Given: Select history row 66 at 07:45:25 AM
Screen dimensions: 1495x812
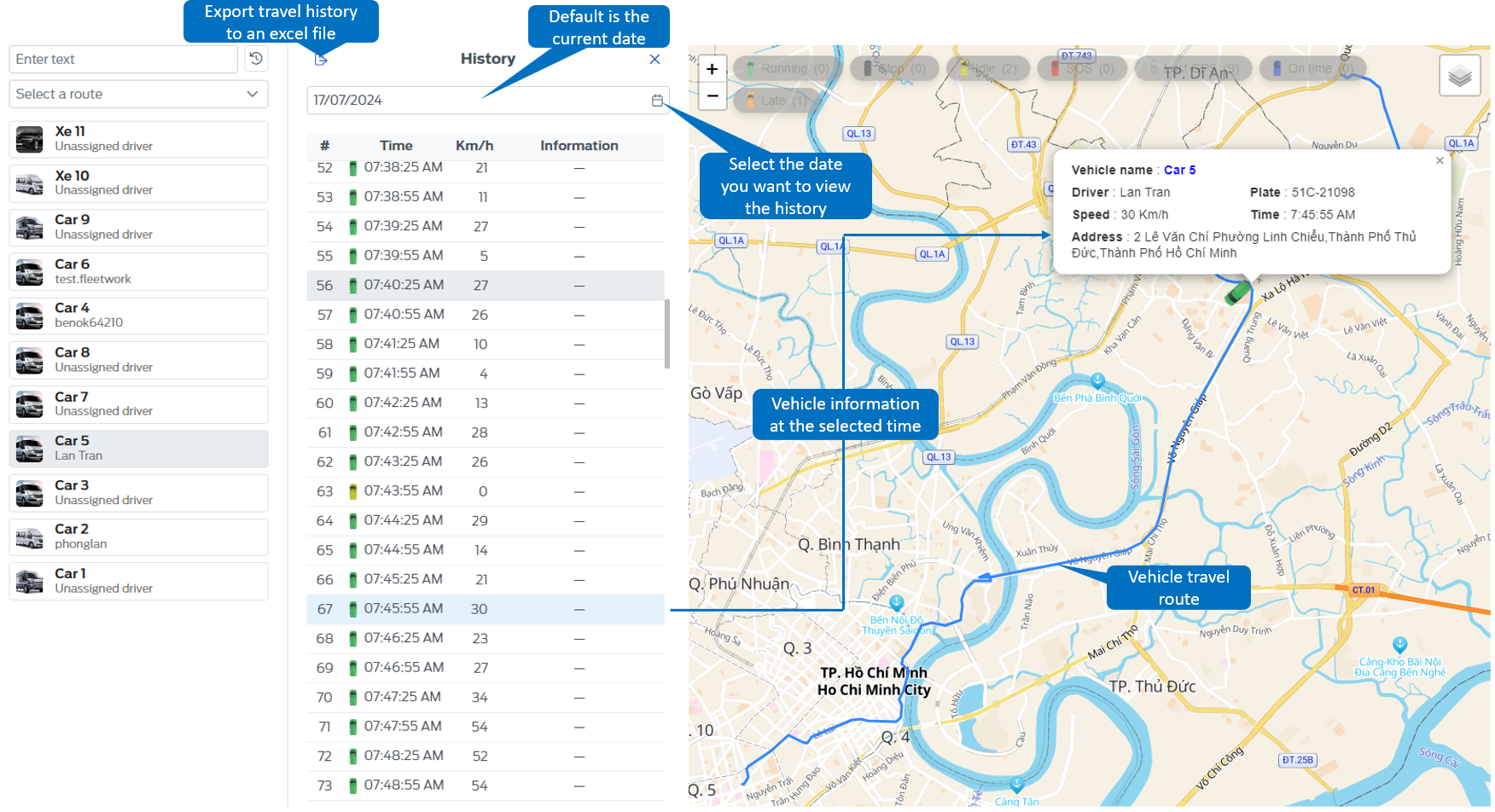Looking at the screenshot, I should click(x=486, y=580).
